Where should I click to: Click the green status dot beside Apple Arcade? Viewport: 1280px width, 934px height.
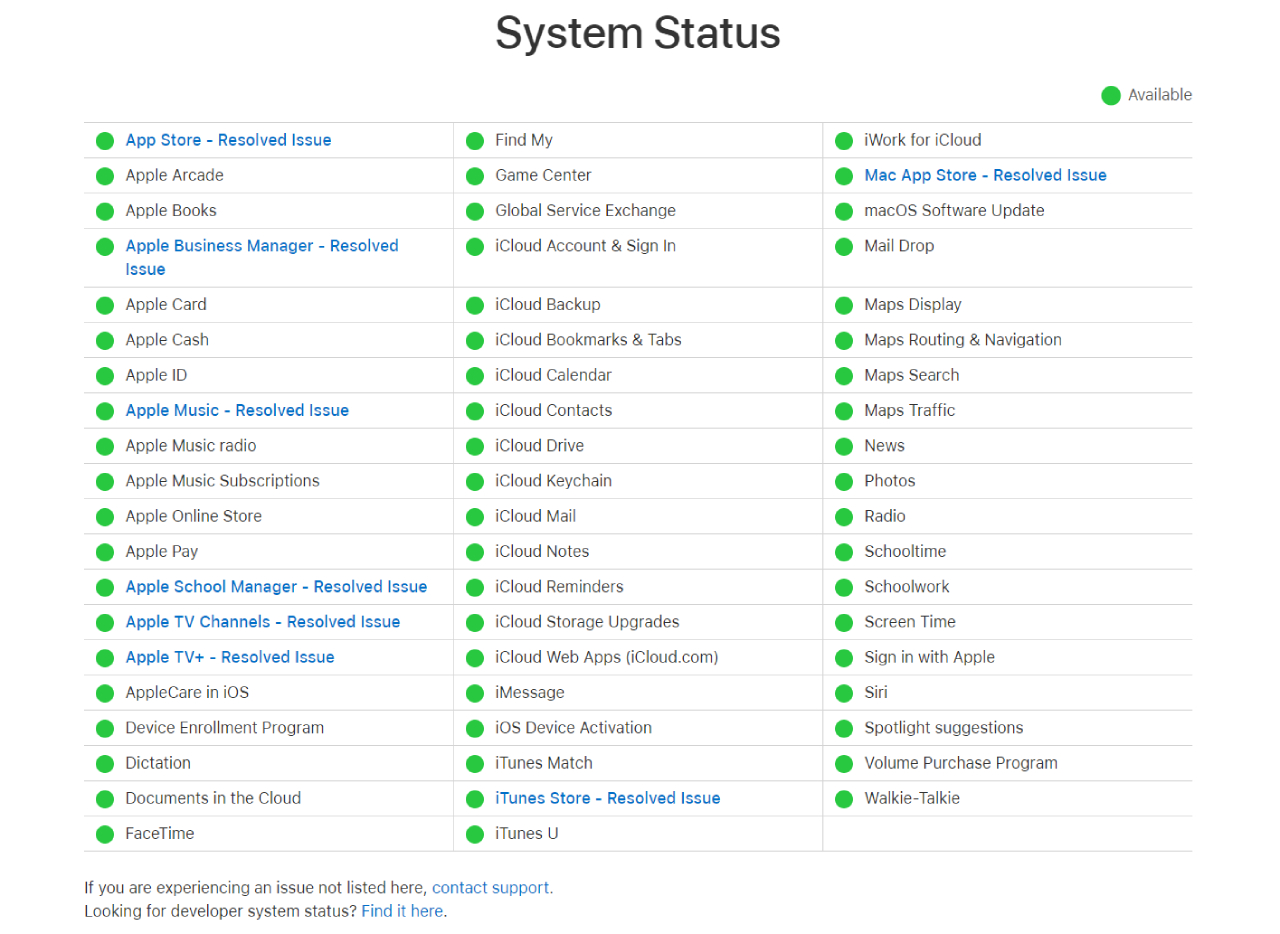105,176
